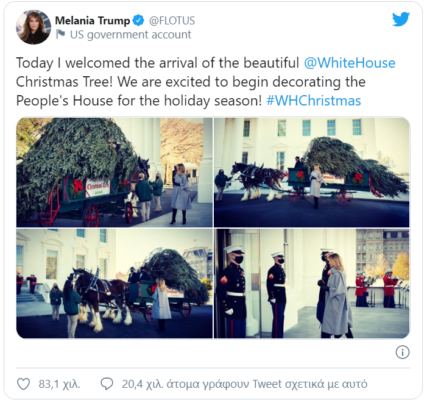Open the bottom-right Marine guards photo
Image resolution: width=427 pixels, height=400 pixels.
(311, 284)
